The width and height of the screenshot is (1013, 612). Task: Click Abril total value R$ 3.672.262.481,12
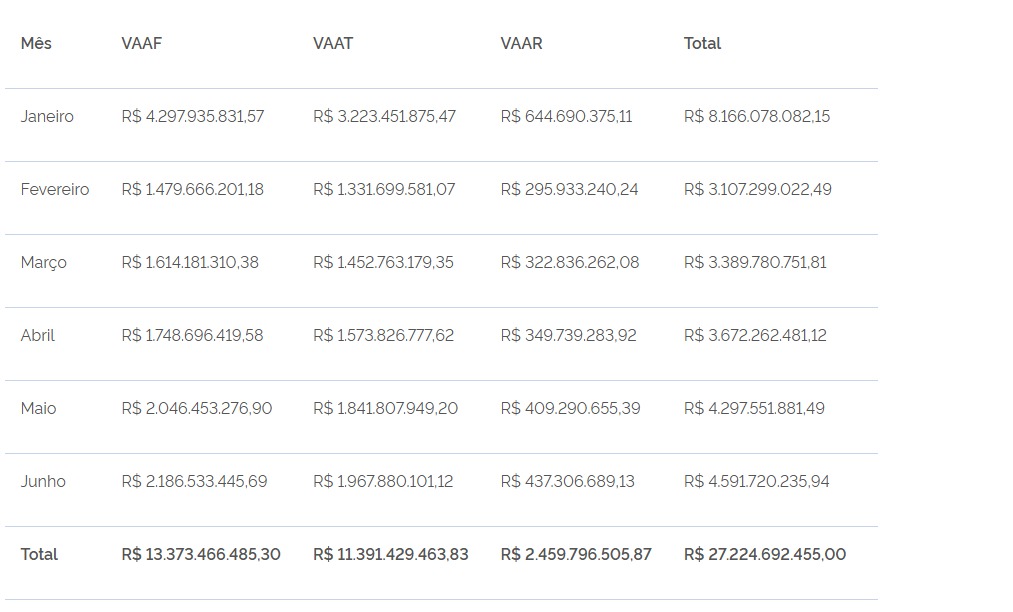(x=756, y=335)
